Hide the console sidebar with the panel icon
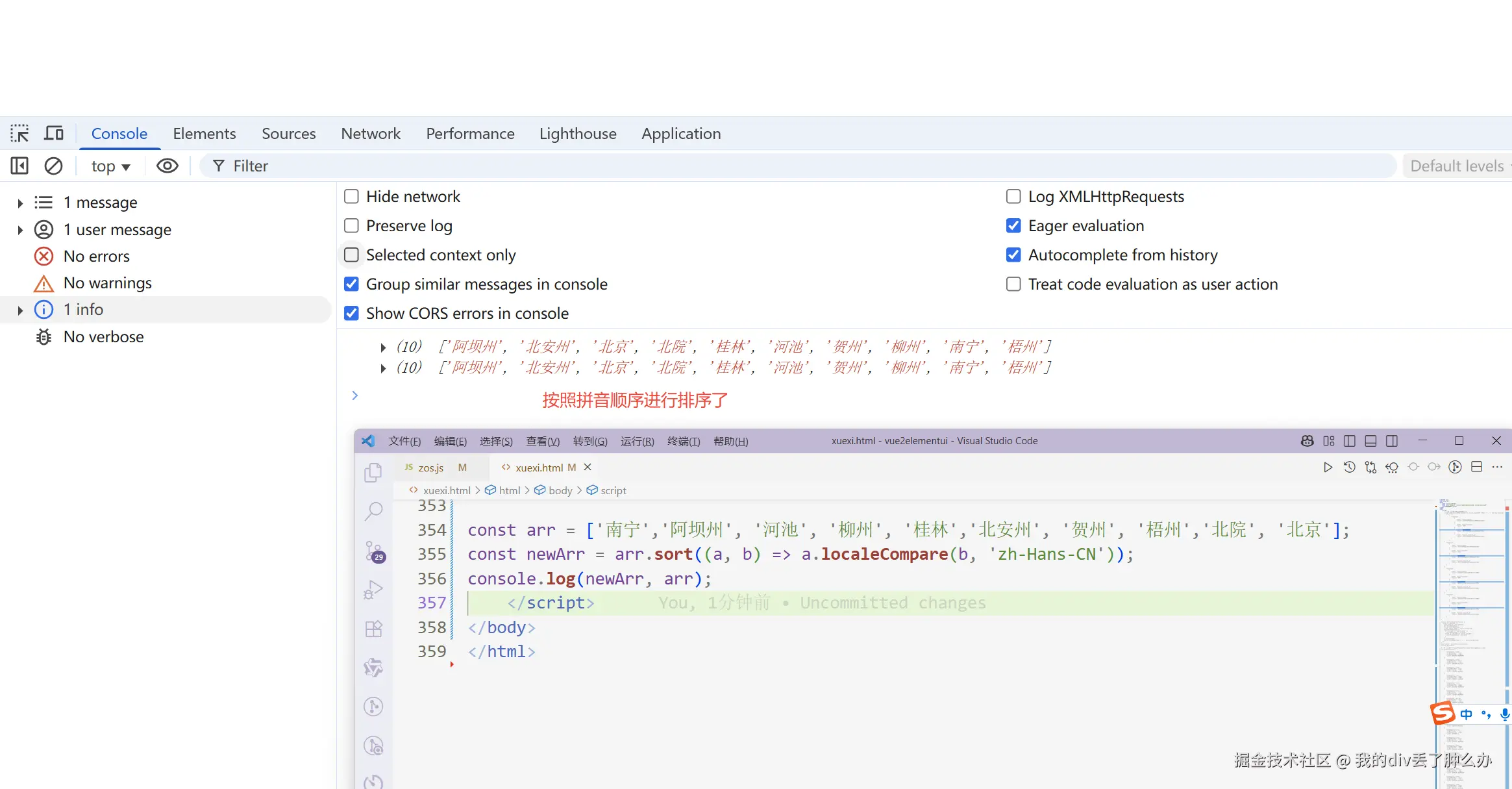The width and height of the screenshot is (1512, 789). coord(19,166)
